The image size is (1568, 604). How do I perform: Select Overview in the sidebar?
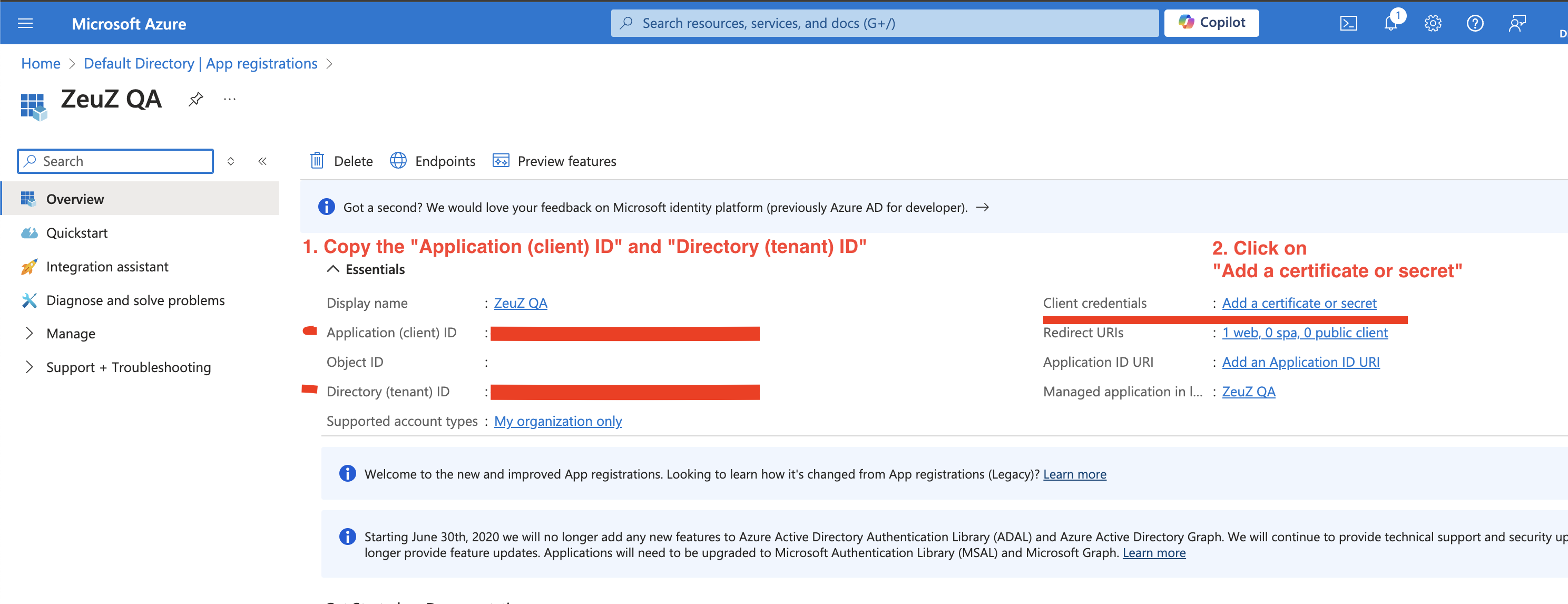point(141,199)
